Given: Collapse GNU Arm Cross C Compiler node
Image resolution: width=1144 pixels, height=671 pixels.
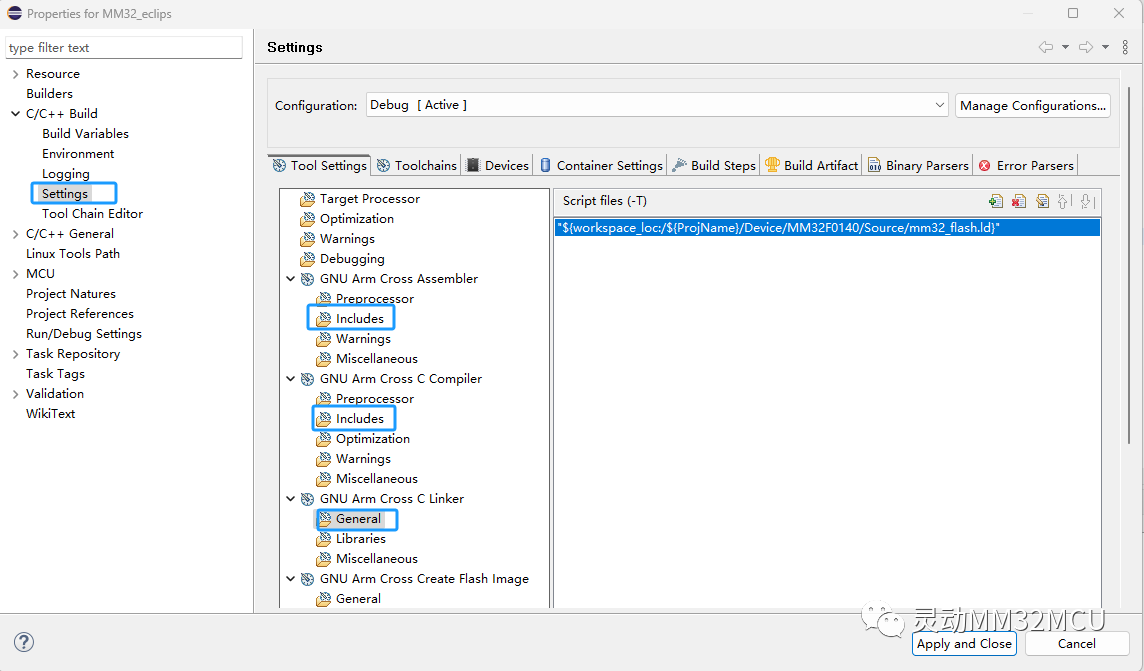Looking at the screenshot, I should (291, 379).
